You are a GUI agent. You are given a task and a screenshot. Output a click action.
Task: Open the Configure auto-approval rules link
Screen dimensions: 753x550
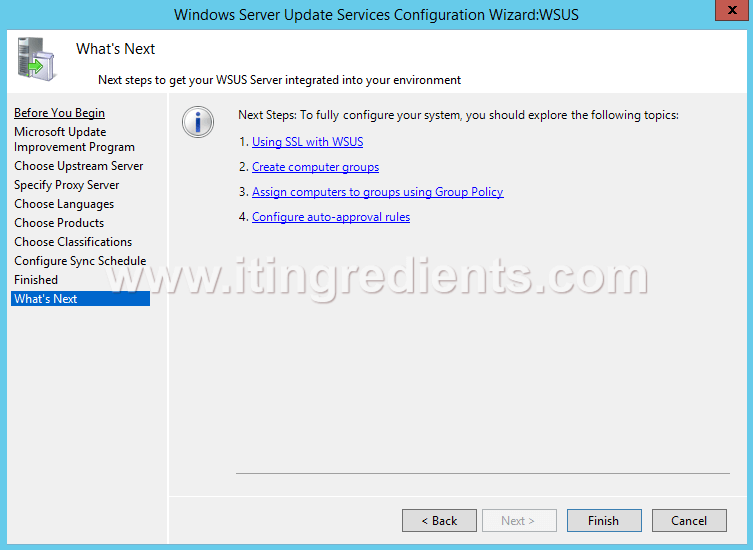tap(331, 217)
